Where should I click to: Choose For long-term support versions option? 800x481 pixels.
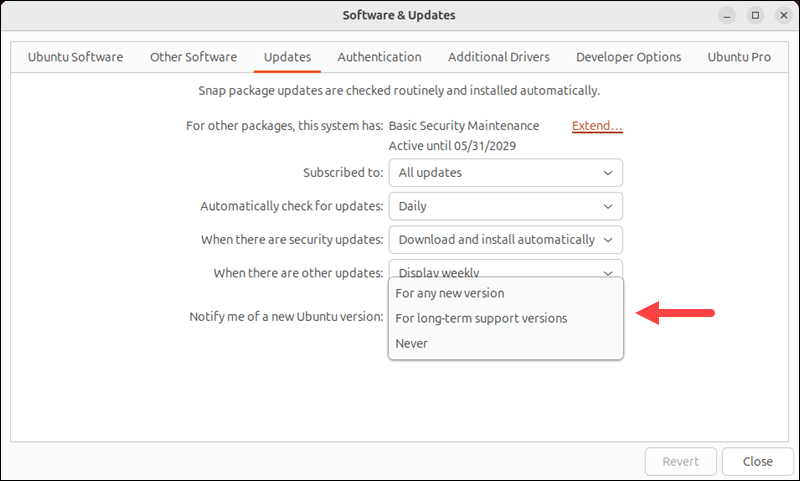(x=506, y=318)
